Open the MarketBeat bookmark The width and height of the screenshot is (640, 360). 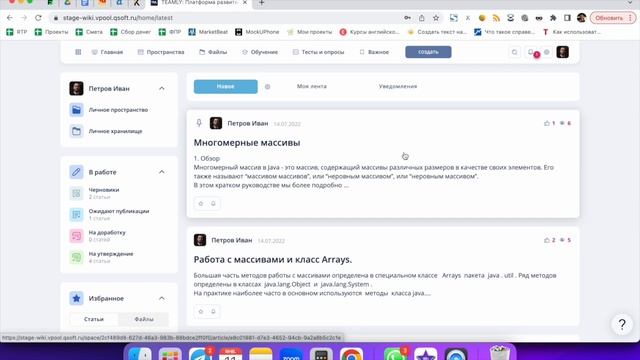(208, 32)
